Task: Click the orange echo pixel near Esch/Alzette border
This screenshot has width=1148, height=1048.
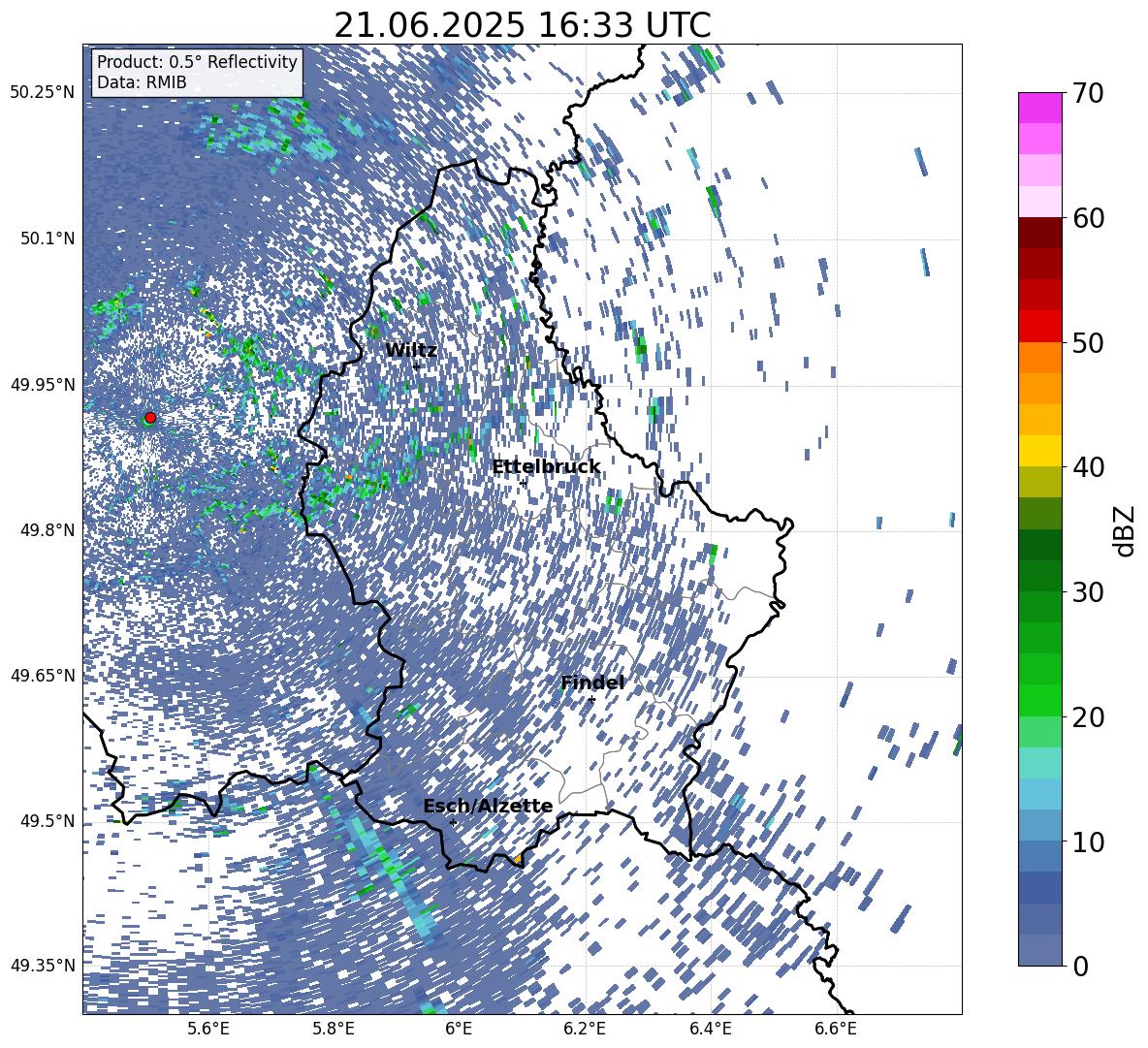Action: pyautogui.click(x=519, y=860)
